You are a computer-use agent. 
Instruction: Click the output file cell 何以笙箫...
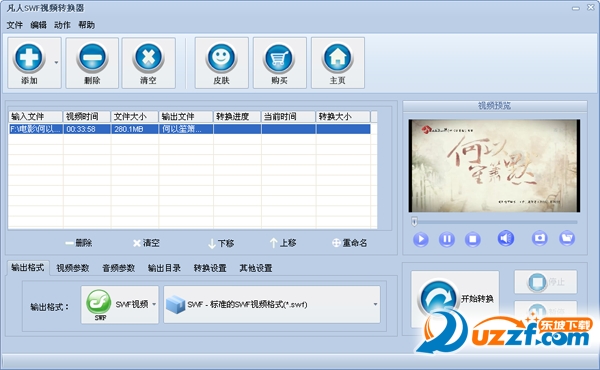click(186, 129)
